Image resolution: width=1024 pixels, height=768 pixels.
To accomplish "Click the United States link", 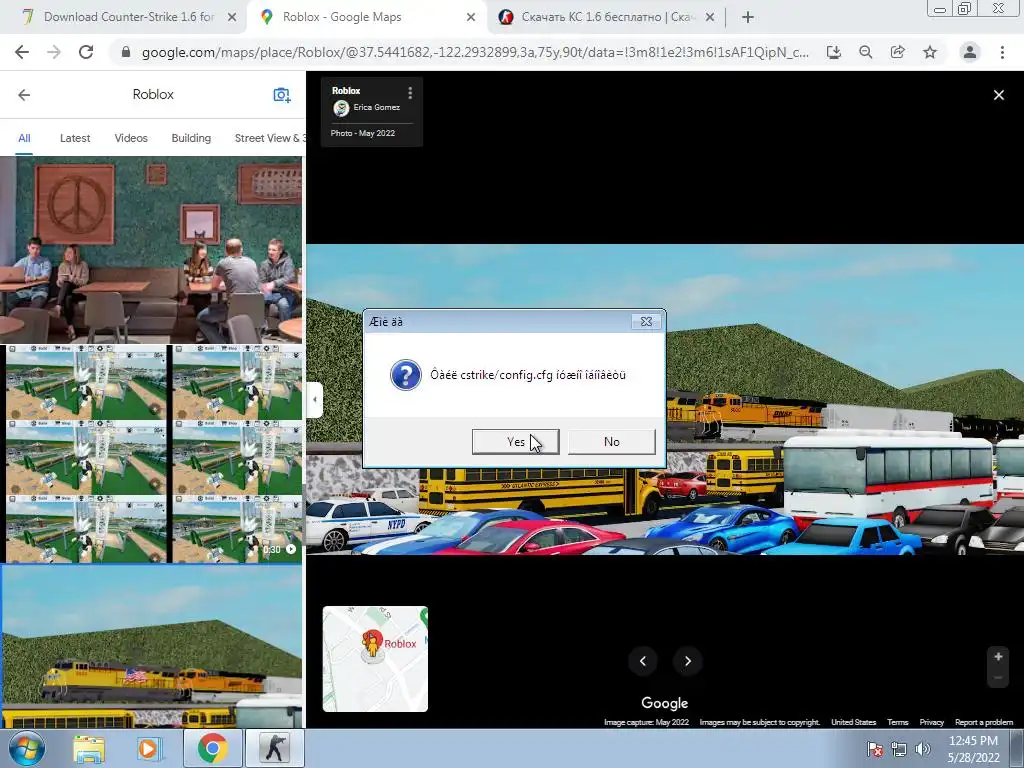I will pos(854,722).
